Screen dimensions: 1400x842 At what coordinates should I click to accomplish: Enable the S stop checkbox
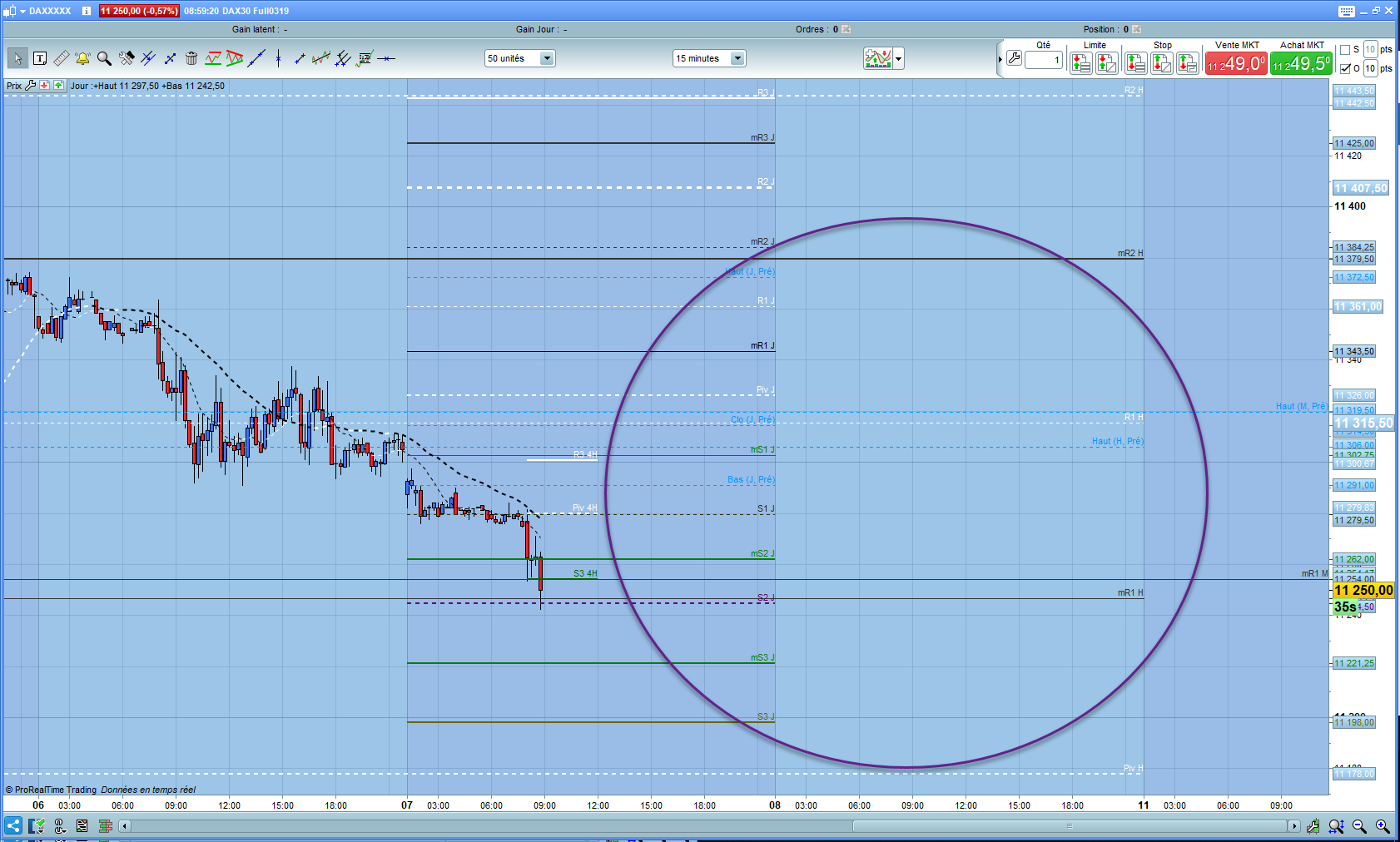point(1345,50)
